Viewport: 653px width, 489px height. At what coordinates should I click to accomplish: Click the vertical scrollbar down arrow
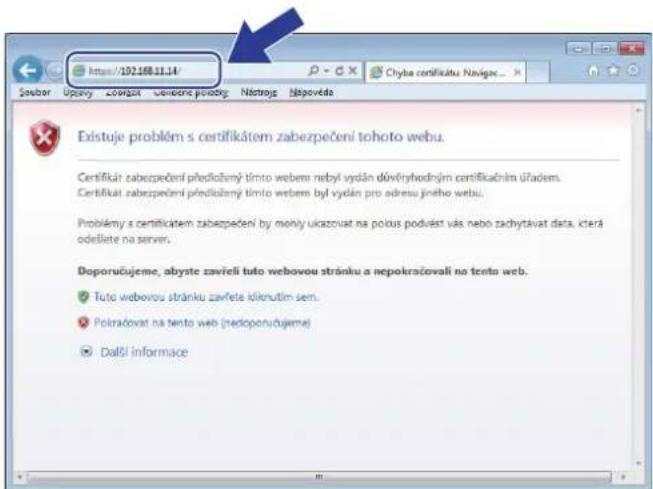click(638, 463)
